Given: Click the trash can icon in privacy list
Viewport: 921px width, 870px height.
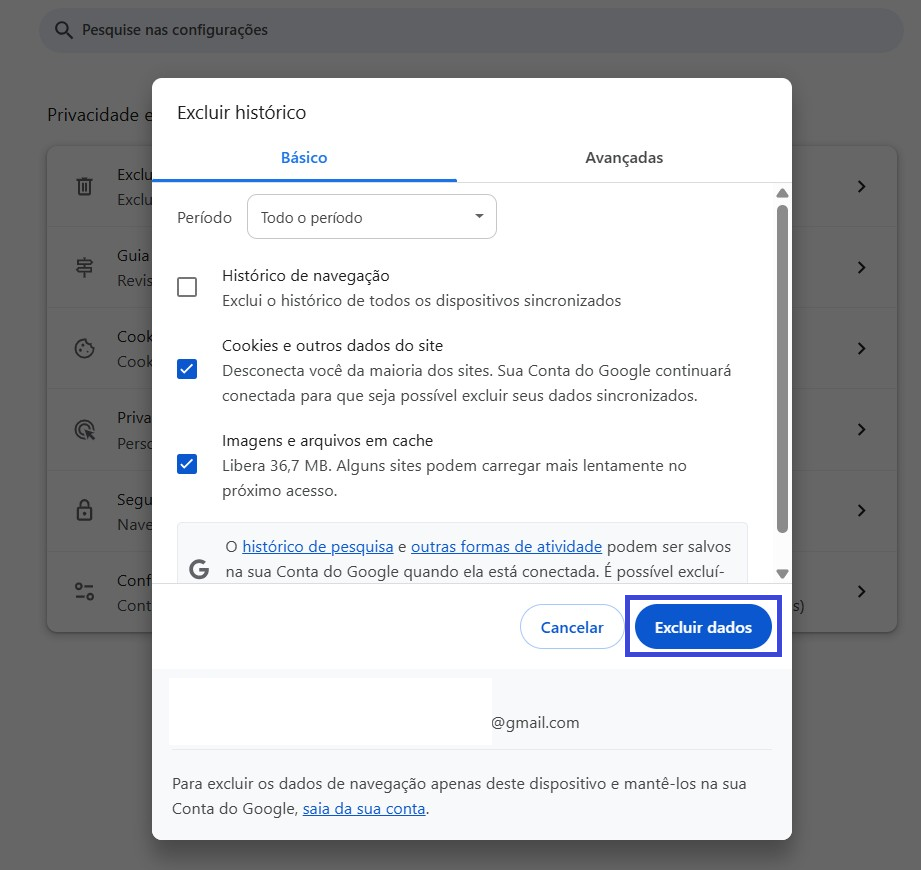Looking at the screenshot, I should [85, 187].
